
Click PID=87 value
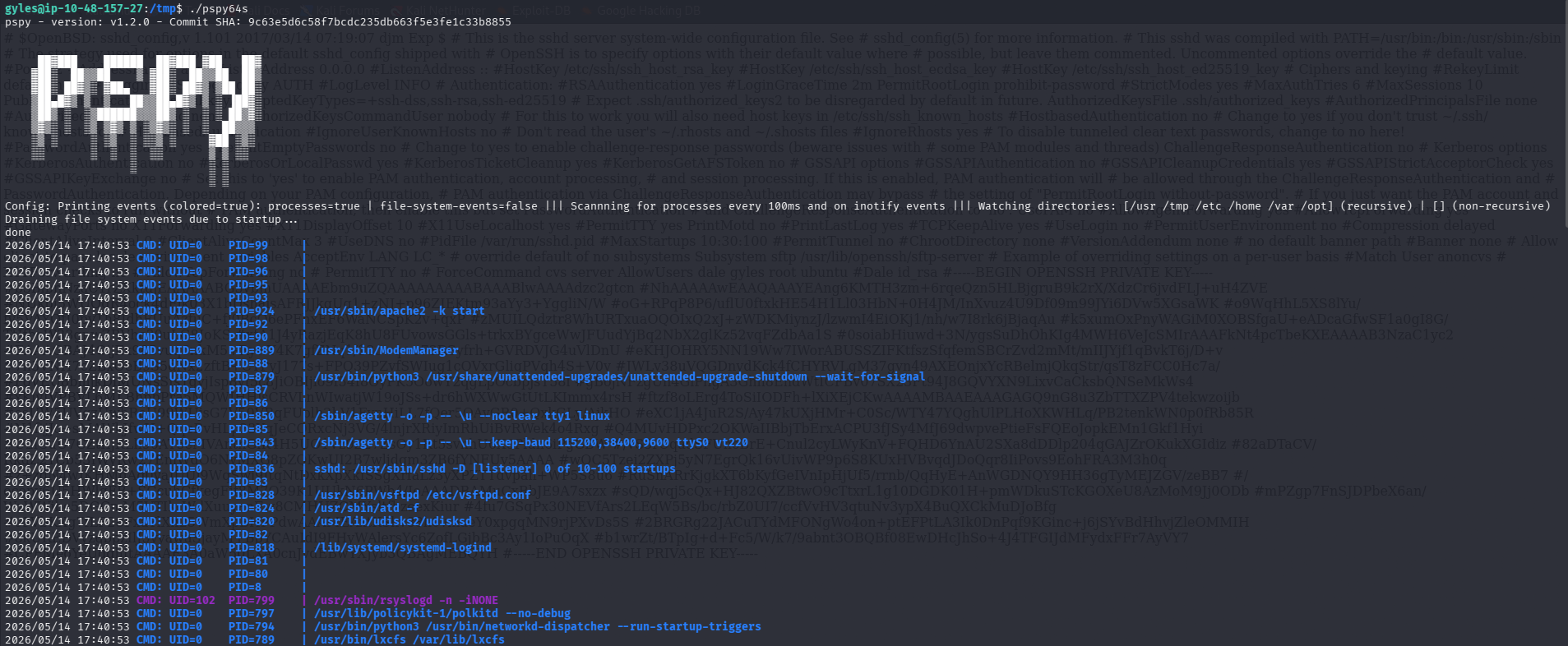point(248,390)
